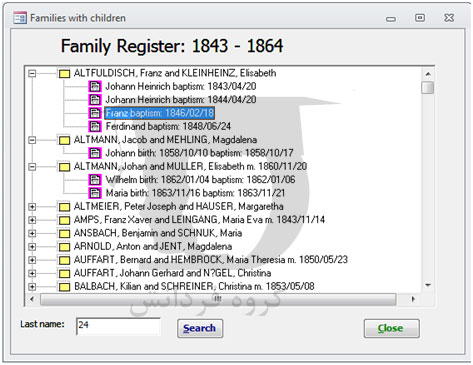
Task: Select highlighted 'Franz baptism: 1846/02/18' entry
Action: (160, 113)
